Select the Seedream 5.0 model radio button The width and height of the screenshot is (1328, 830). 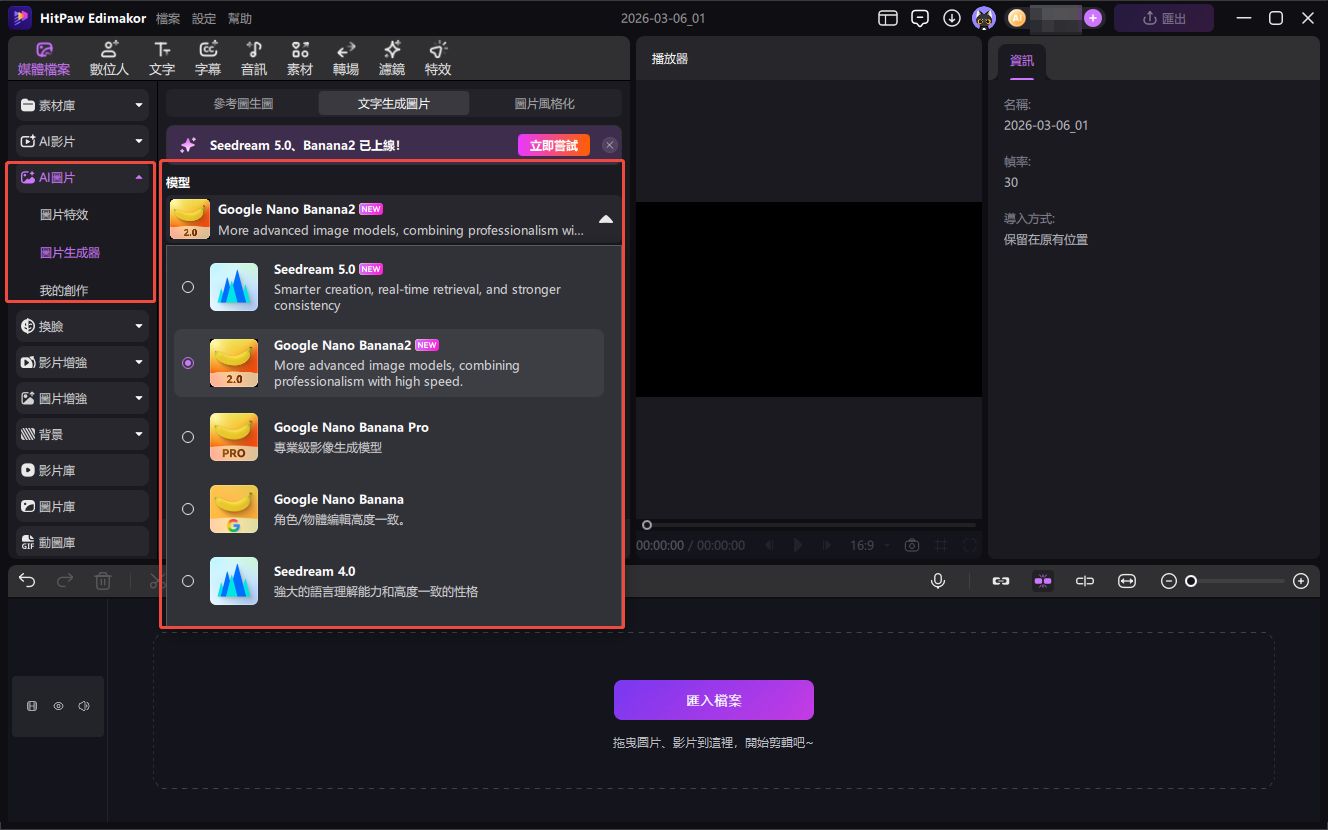coord(188,287)
